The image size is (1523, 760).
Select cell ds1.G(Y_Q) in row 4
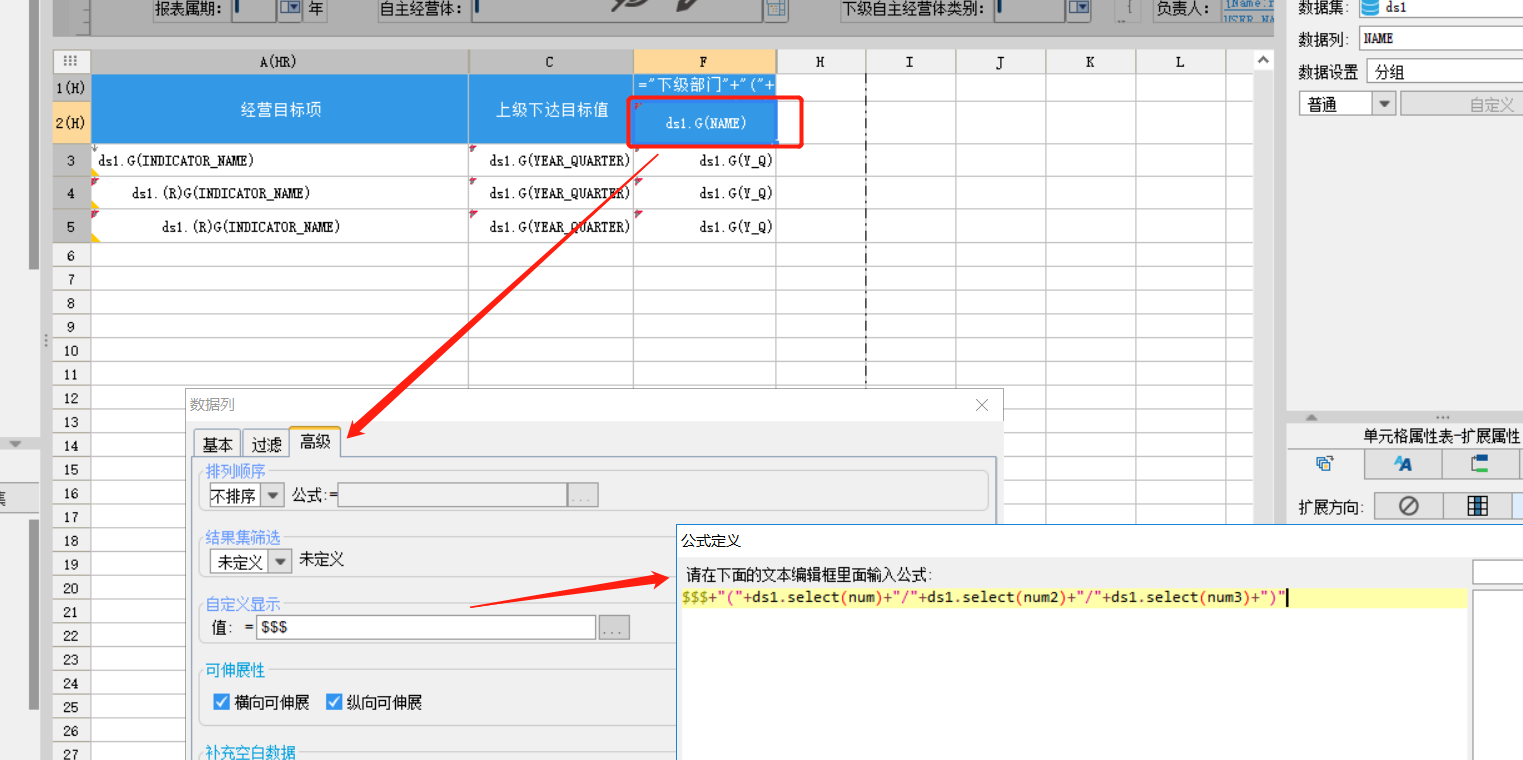pos(705,193)
